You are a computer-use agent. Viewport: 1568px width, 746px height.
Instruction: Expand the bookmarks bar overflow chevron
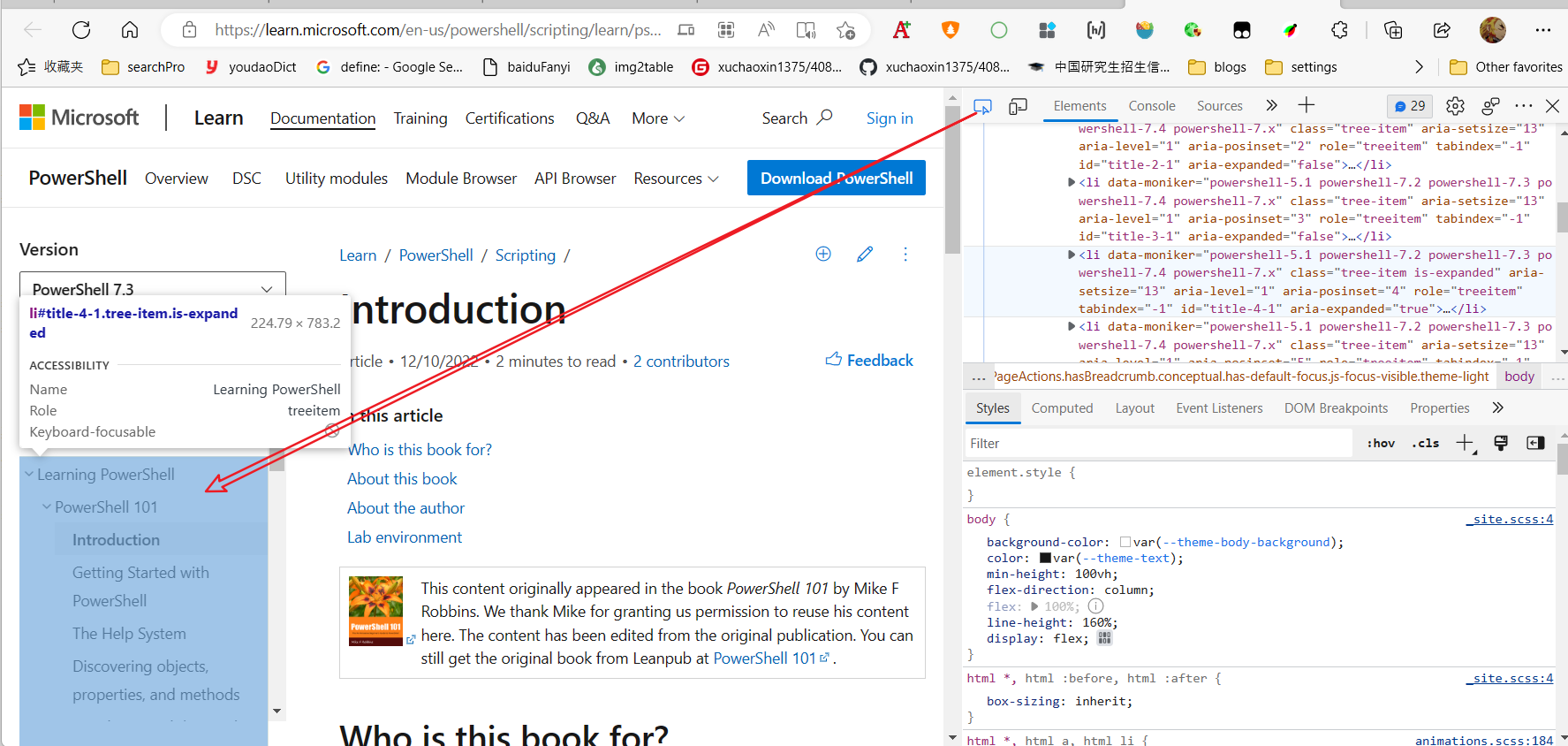point(1419,66)
